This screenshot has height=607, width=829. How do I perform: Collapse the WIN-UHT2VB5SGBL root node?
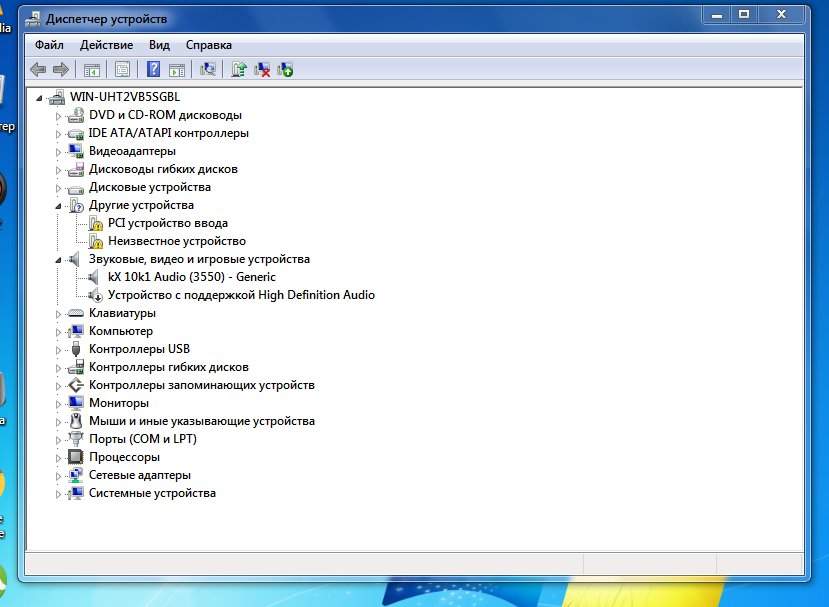pos(39,97)
